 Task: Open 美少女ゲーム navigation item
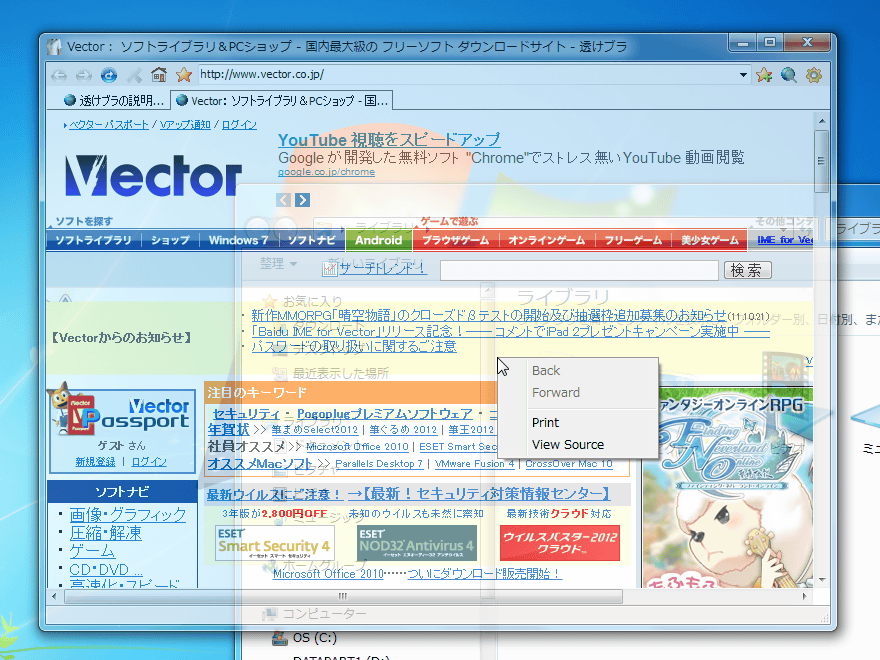click(x=710, y=240)
